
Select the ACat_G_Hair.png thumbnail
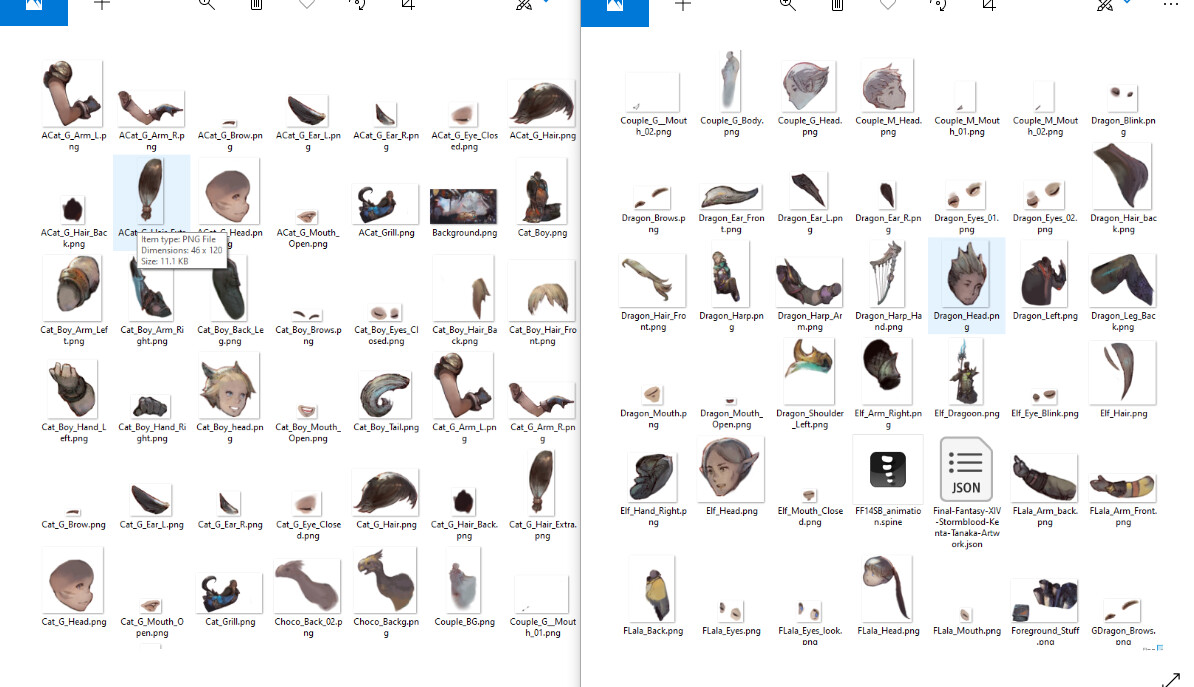point(542,104)
